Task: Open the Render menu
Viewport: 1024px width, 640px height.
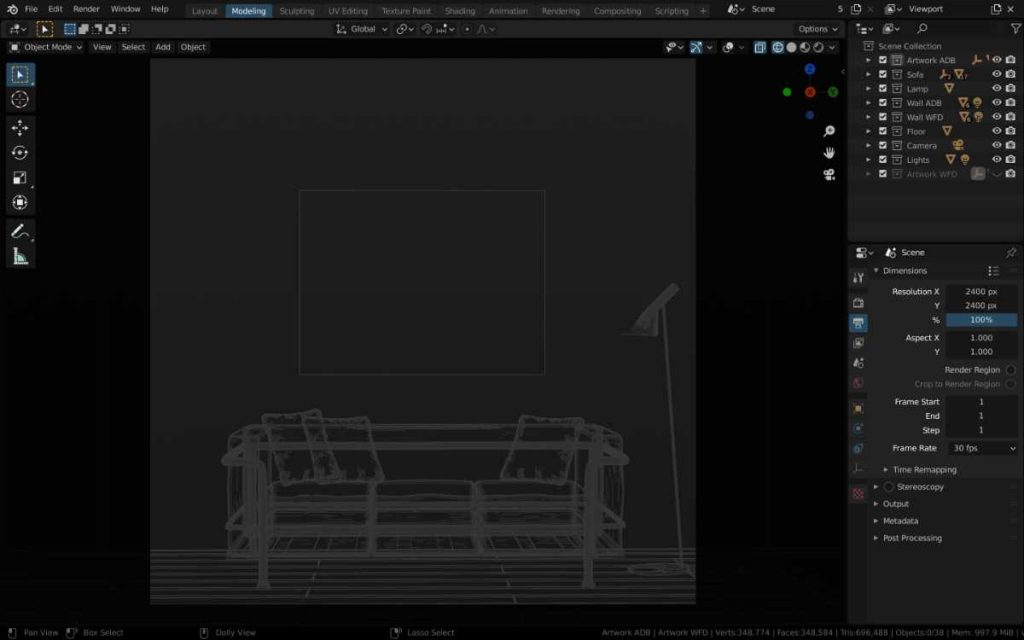Action: point(86,9)
